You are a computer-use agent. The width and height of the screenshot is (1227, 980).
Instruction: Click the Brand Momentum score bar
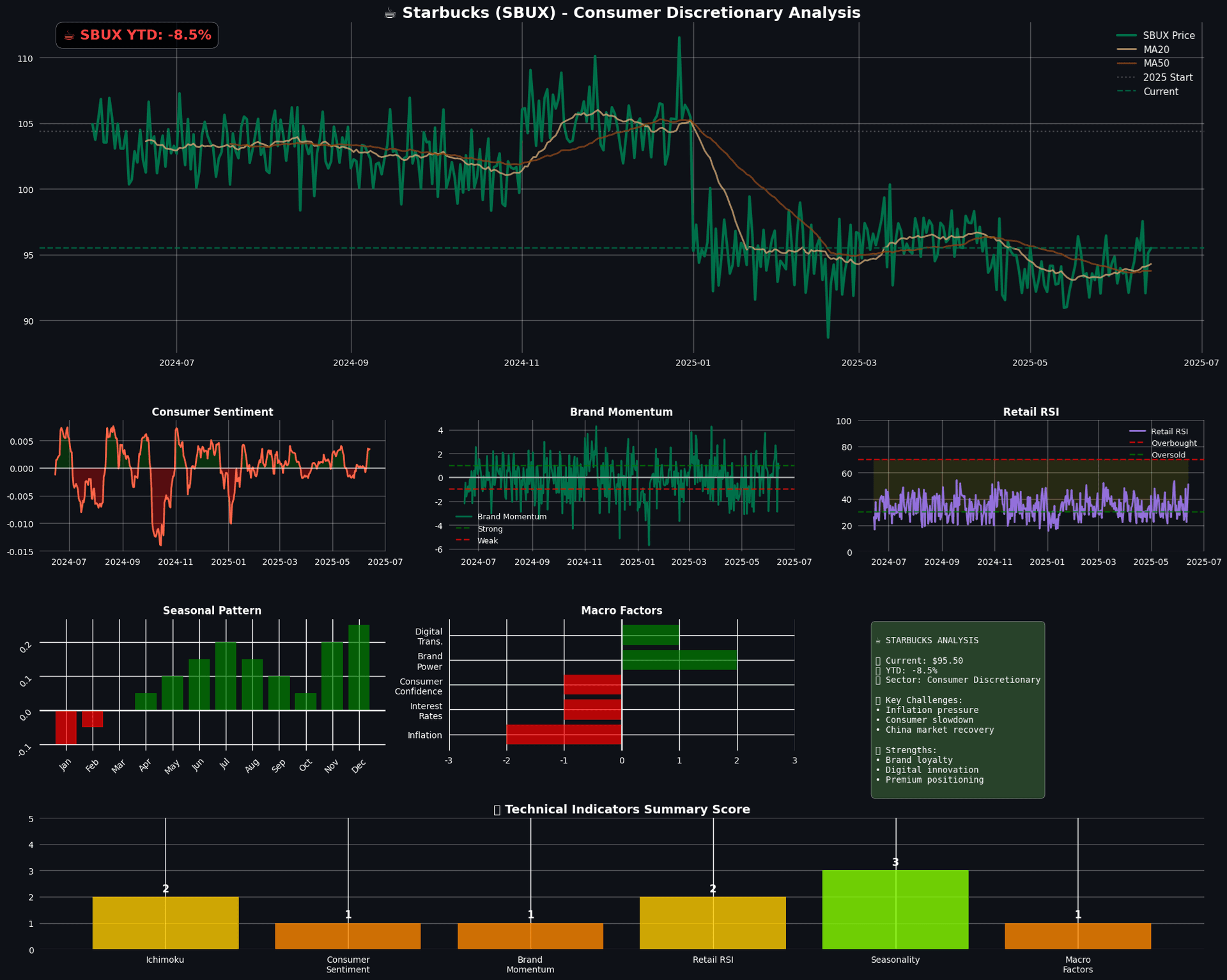click(530, 937)
